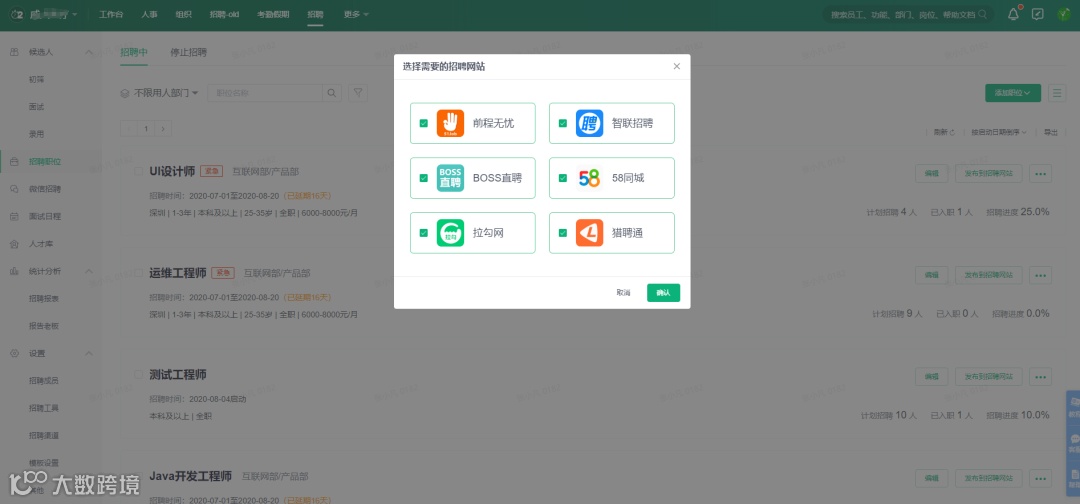Tick the checkbox beside UI设计师
1080x504 pixels.
pos(138,171)
